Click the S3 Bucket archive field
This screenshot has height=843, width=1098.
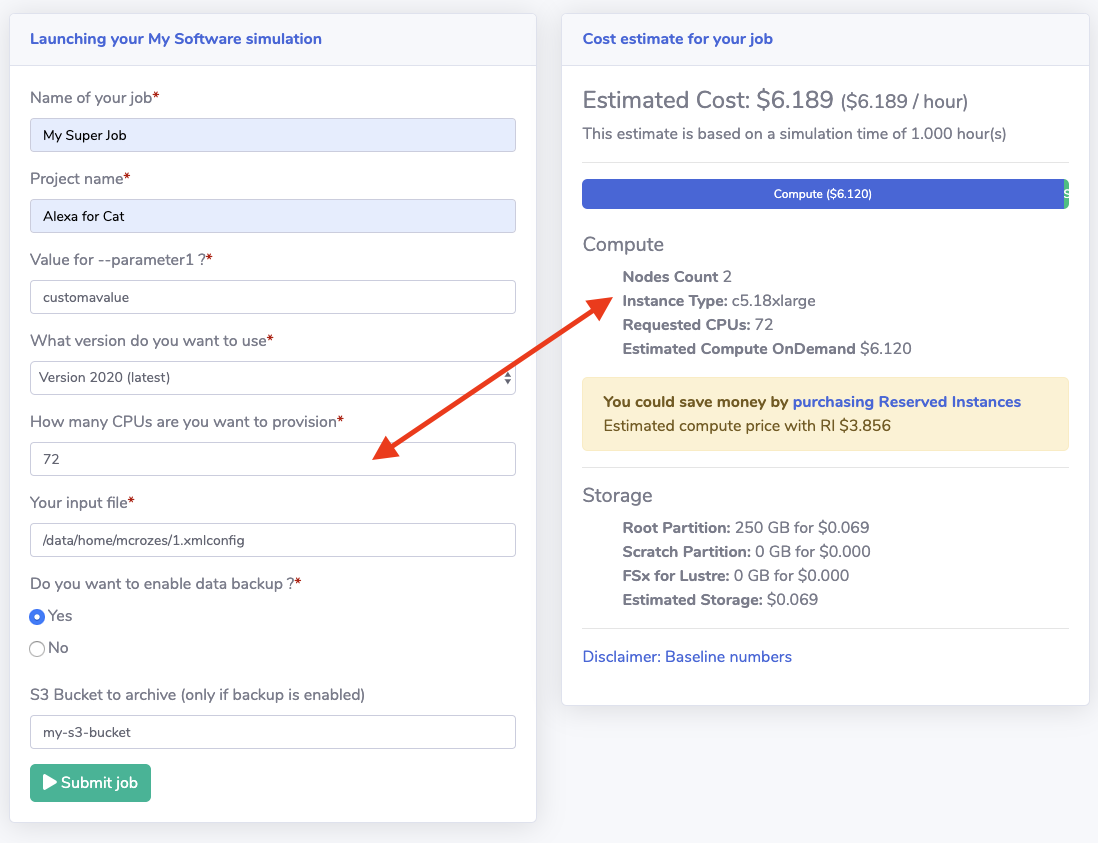pos(272,732)
